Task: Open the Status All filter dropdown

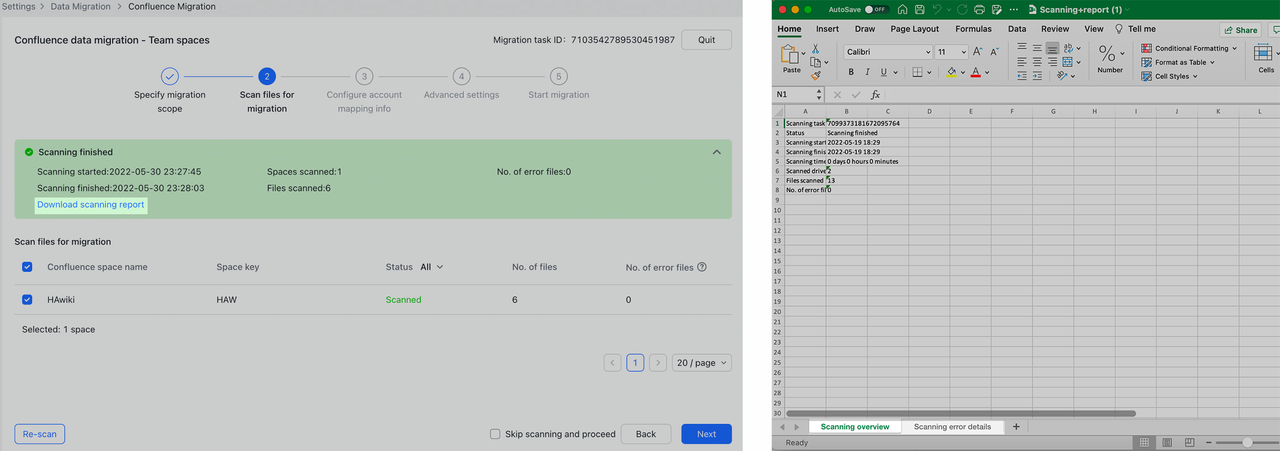Action: (431, 267)
